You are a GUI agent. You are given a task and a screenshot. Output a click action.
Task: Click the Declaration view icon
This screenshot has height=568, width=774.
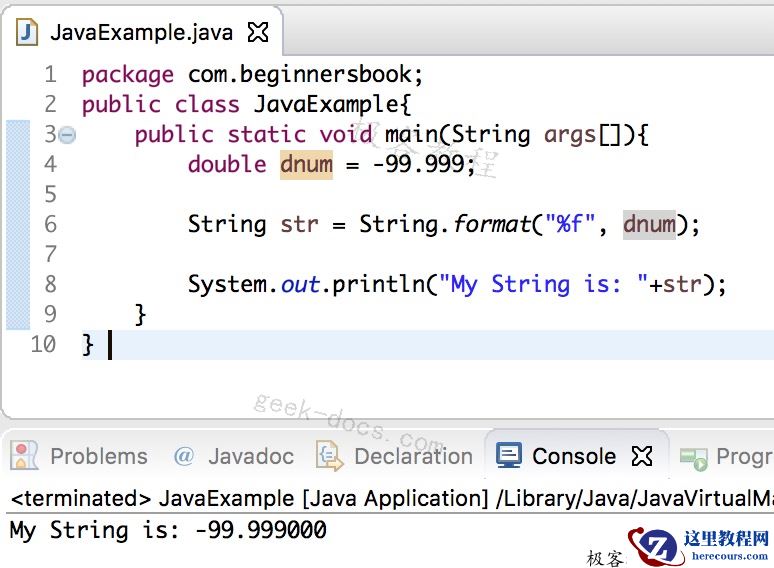tap(329, 455)
